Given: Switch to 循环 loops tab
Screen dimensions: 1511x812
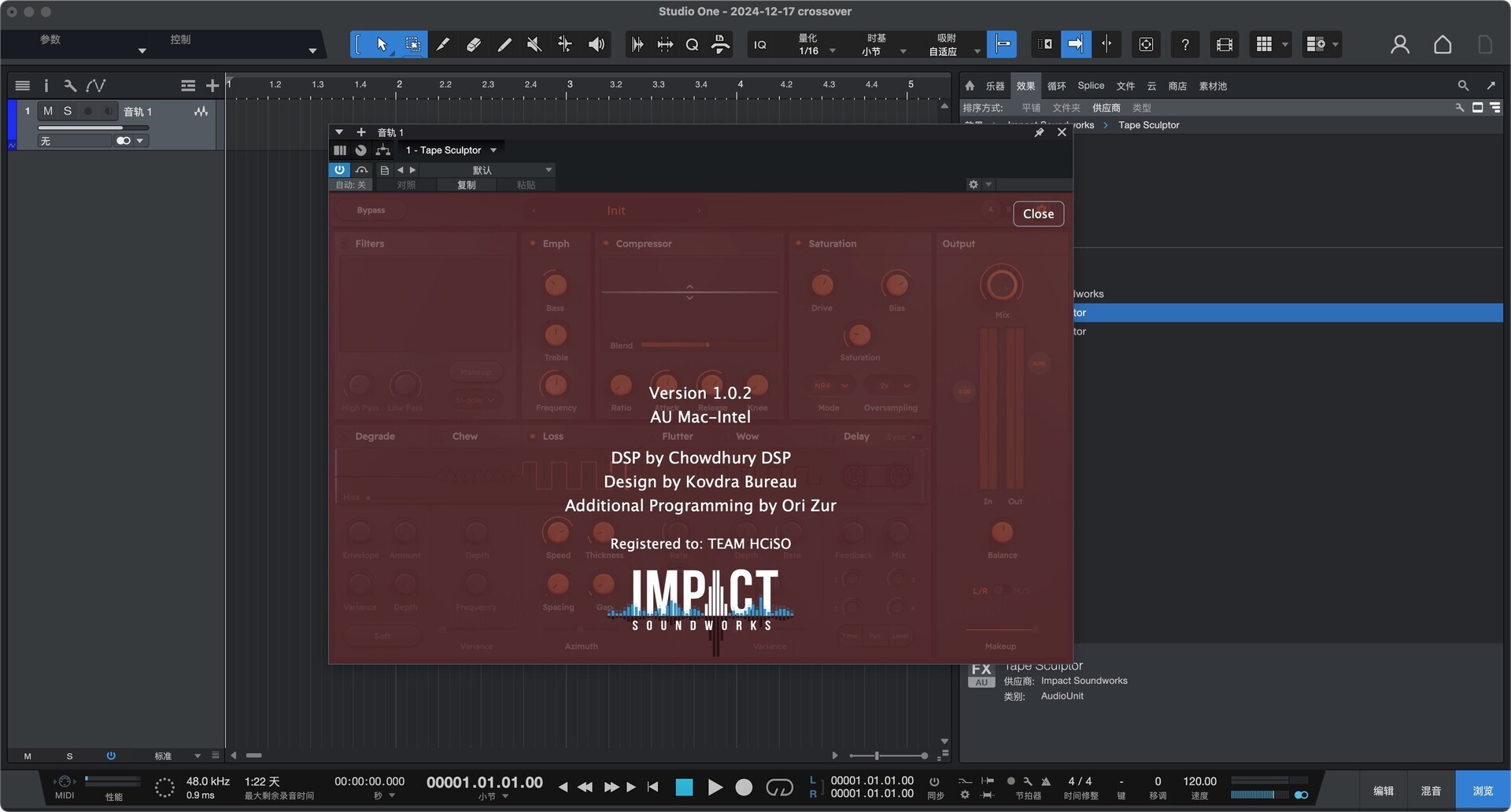Looking at the screenshot, I should point(1056,86).
